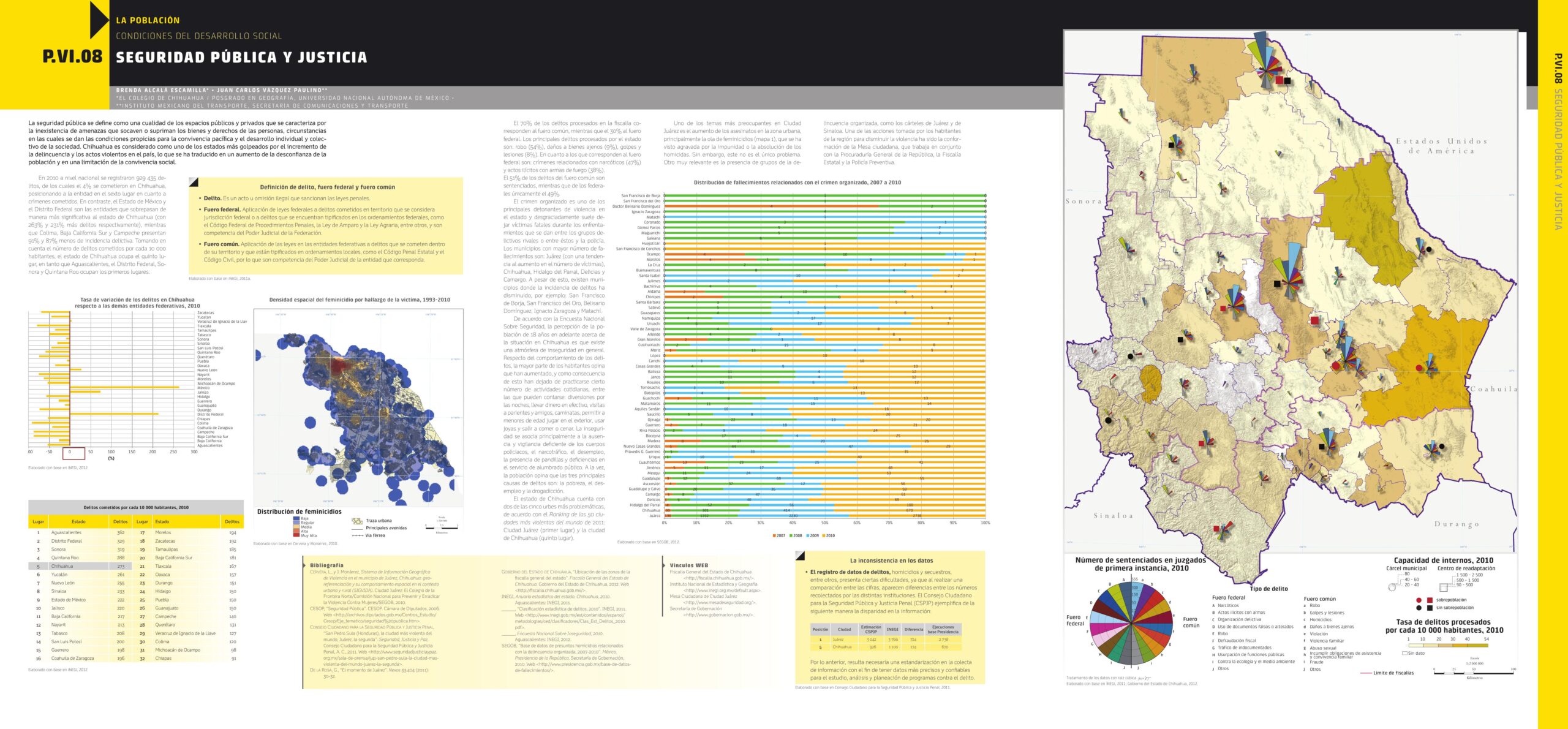Click the 2010 yellow legend square
The width and height of the screenshot is (1568, 729).
(824, 535)
